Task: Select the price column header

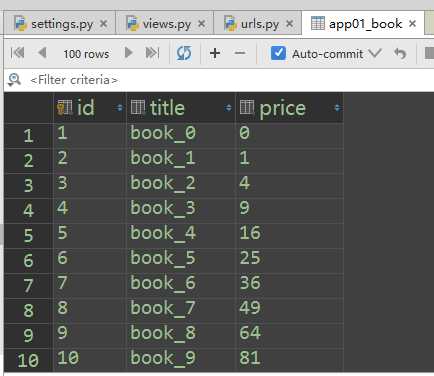Action: tap(289, 108)
